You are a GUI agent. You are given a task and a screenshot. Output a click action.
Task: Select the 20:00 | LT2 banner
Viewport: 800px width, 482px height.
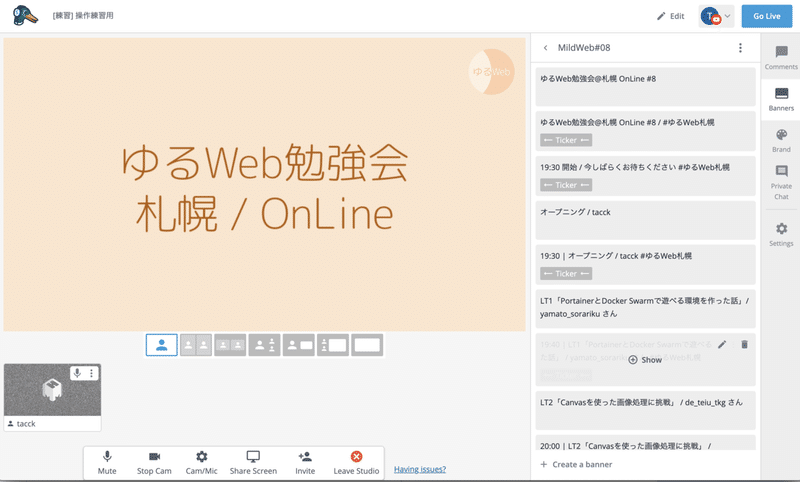(x=645, y=443)
